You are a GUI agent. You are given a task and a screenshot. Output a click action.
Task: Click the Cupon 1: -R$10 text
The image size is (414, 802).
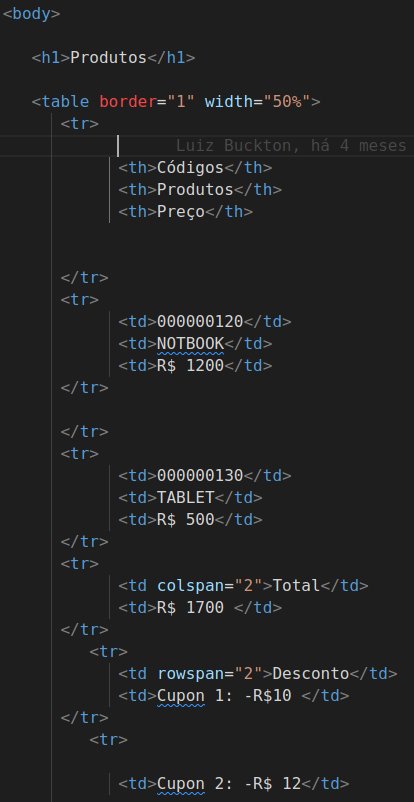(224, 696)
